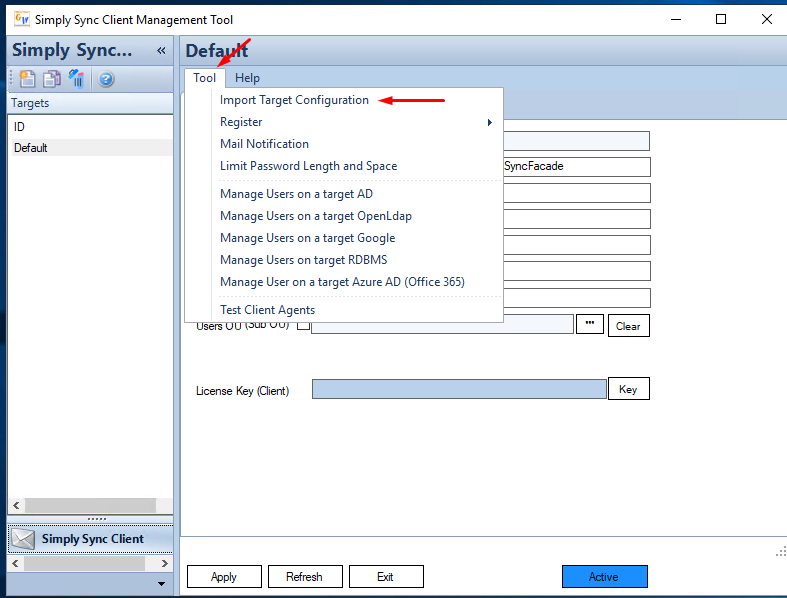Click the Copy target toolbar icon

coord(52,79)
